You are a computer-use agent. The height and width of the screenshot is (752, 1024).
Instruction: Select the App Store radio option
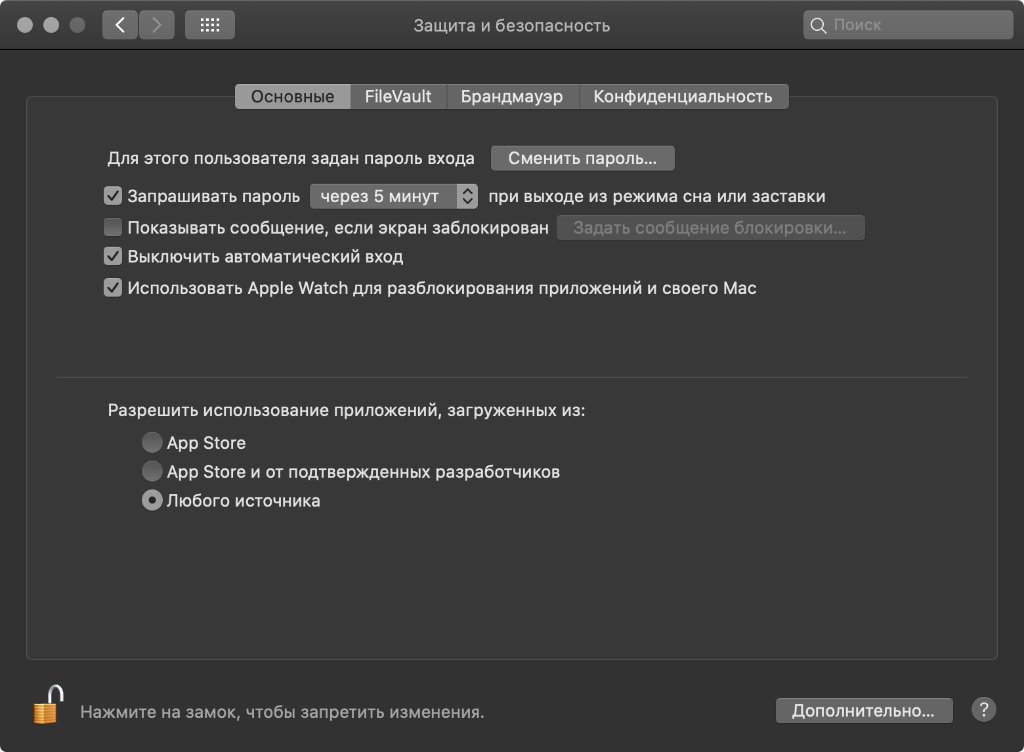tap(152, 442)
